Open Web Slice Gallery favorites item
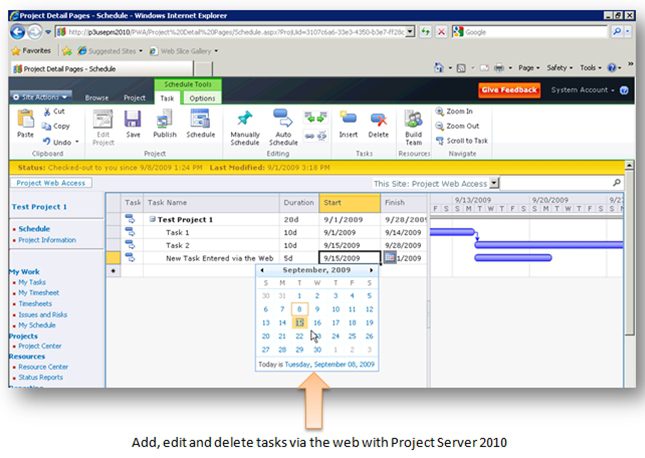The width and height of the screenshot is (645, 458). click(183, 51)
